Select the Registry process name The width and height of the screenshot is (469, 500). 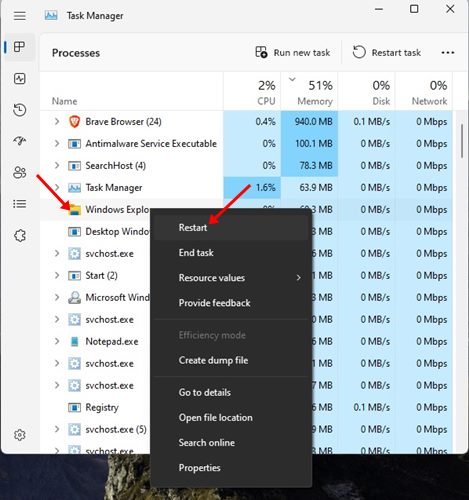102,407
